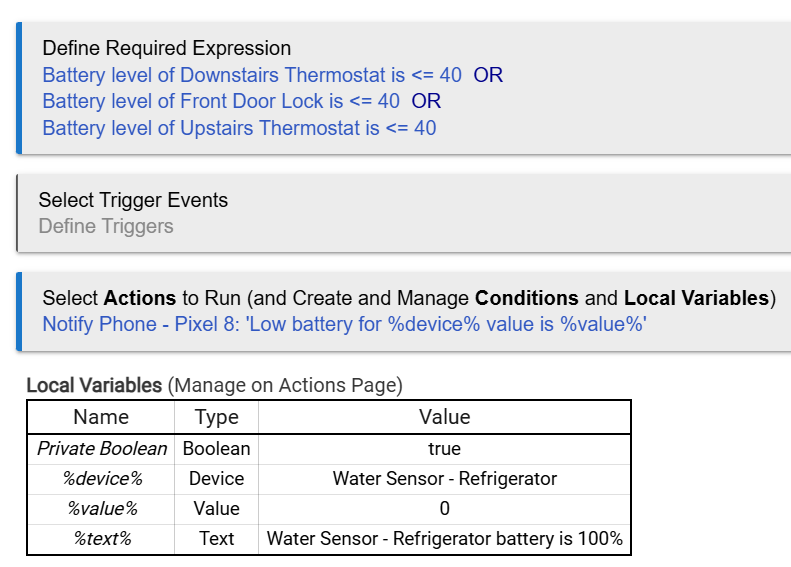
Task: Click the %text% variable name cell
Action: pyautogui.click(x=101, y=539)
